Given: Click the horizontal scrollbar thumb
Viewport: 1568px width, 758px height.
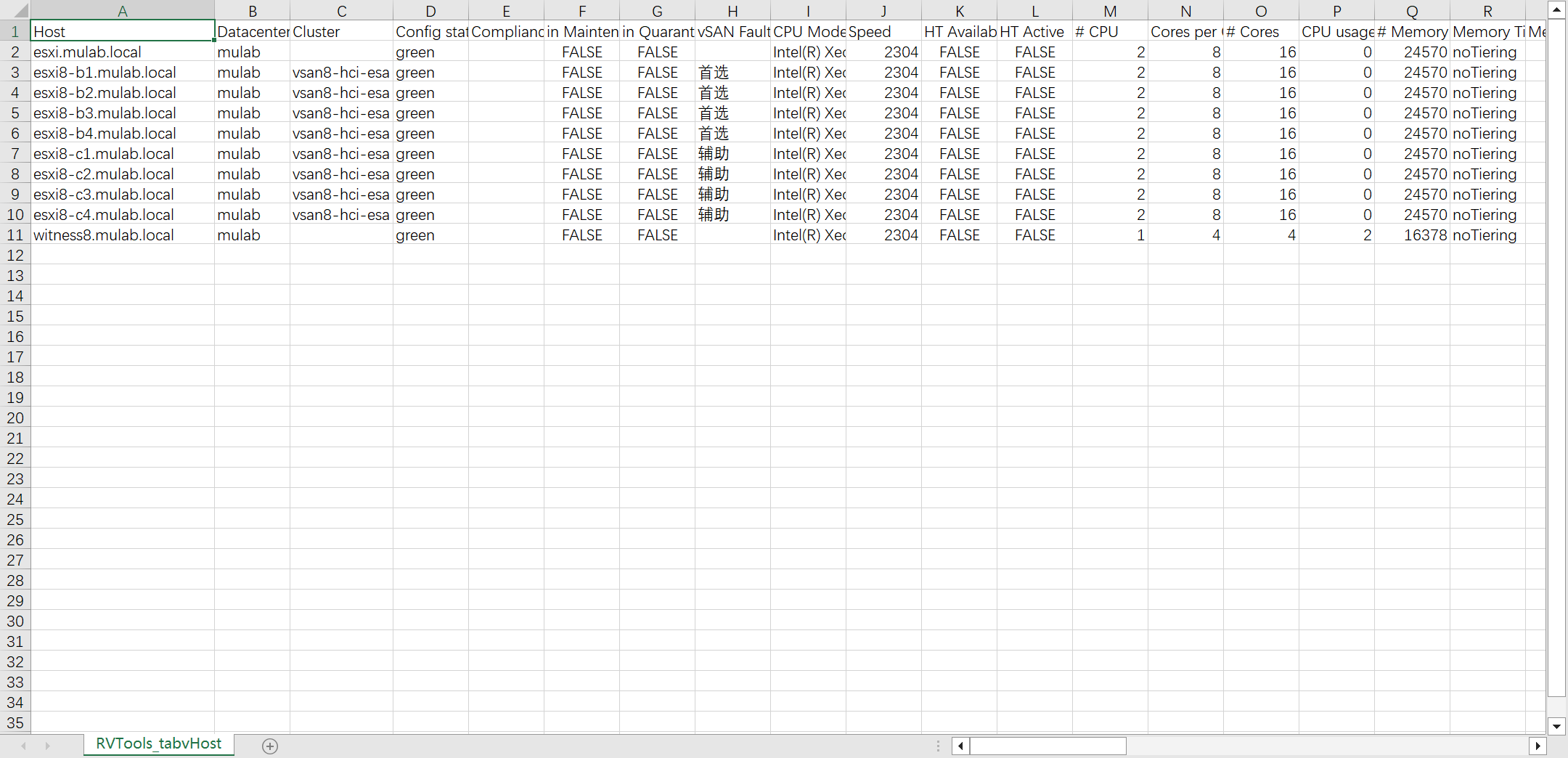Looking at the screenshot, I should (x=1048, y=746).
